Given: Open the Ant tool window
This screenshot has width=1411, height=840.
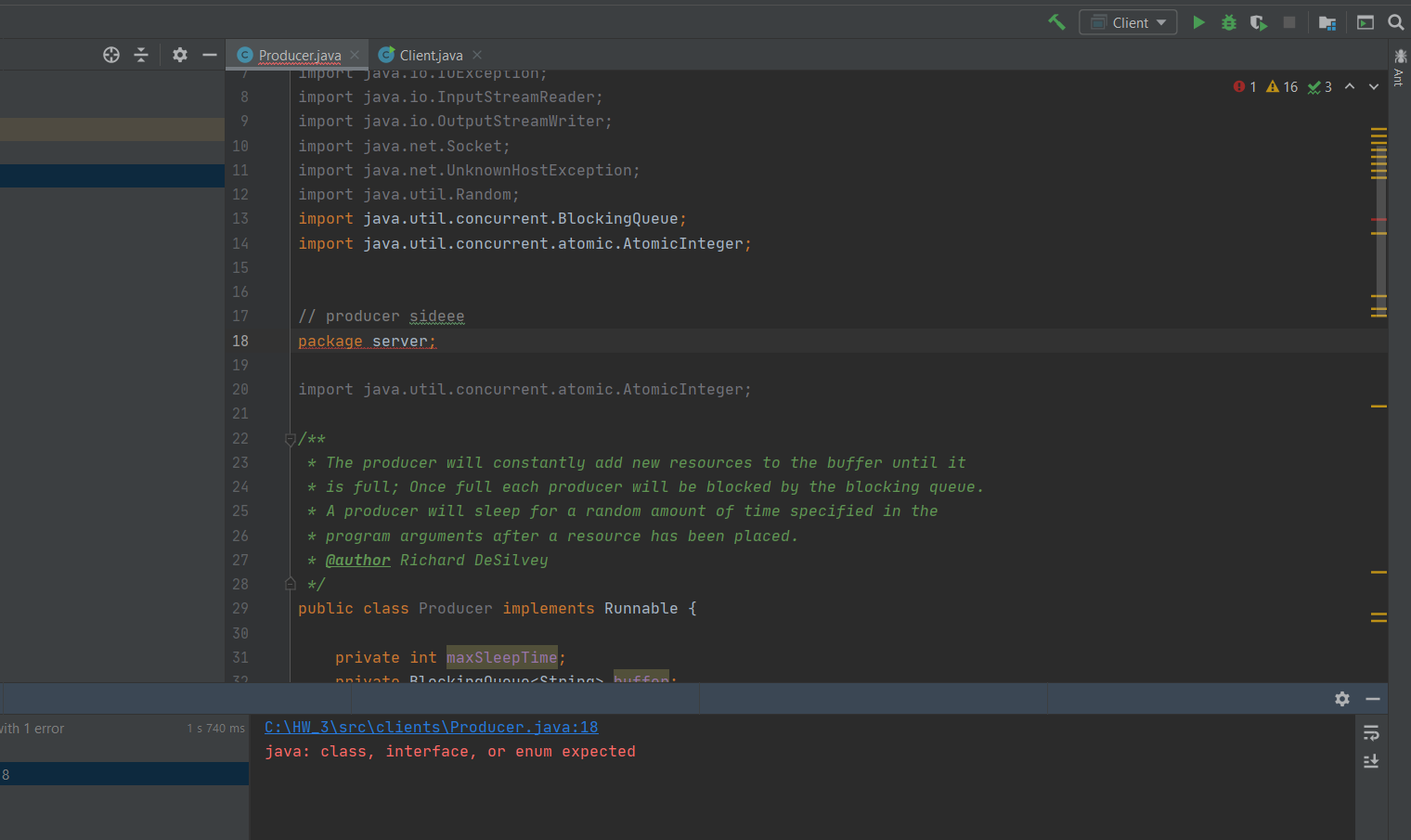Looking at the screenshot, I should 1398,70.
